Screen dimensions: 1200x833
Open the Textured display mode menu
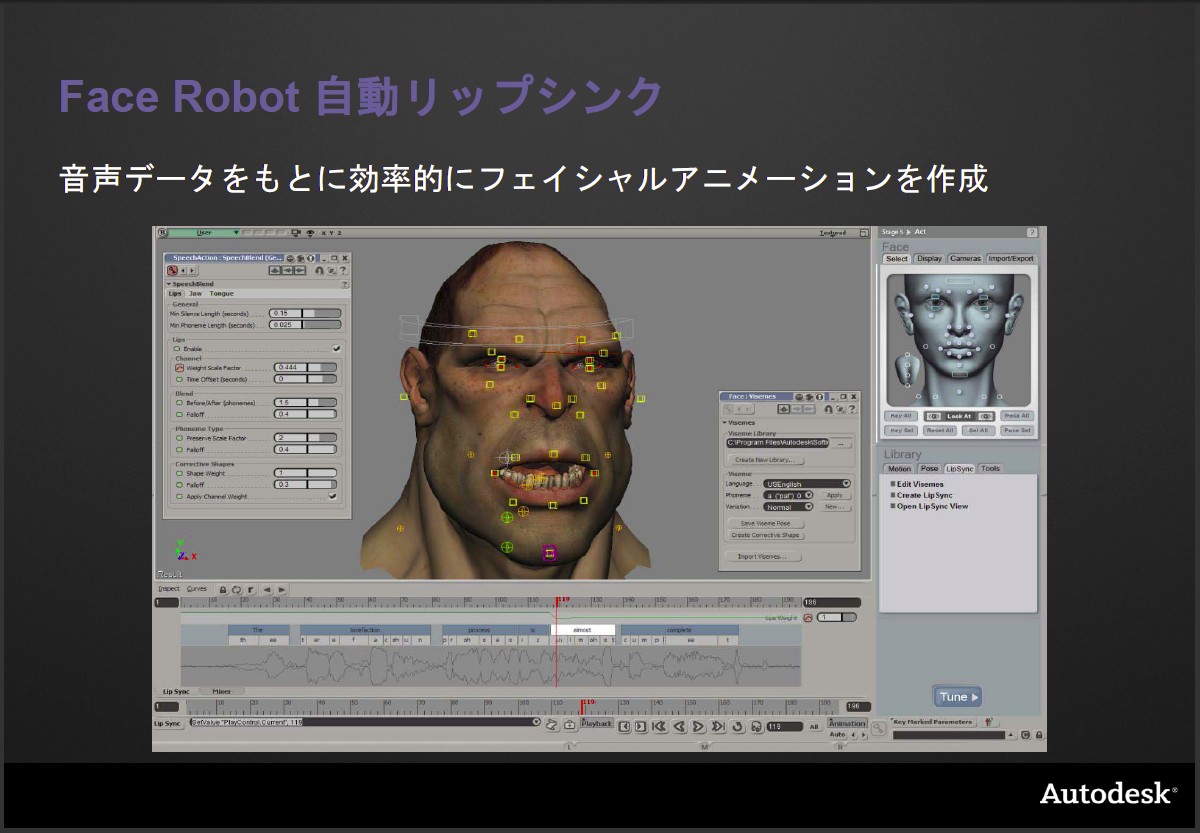click(833, 233)
